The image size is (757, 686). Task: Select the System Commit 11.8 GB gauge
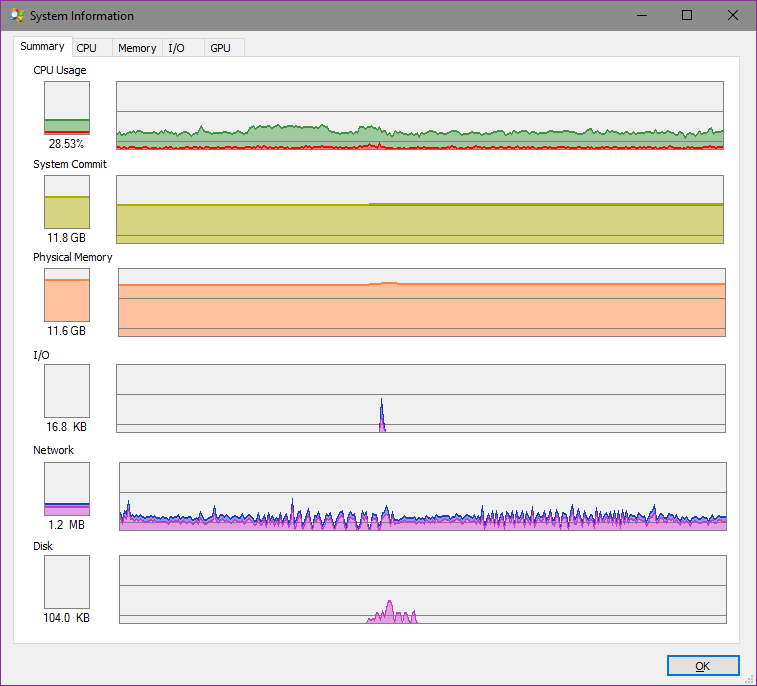67,202
